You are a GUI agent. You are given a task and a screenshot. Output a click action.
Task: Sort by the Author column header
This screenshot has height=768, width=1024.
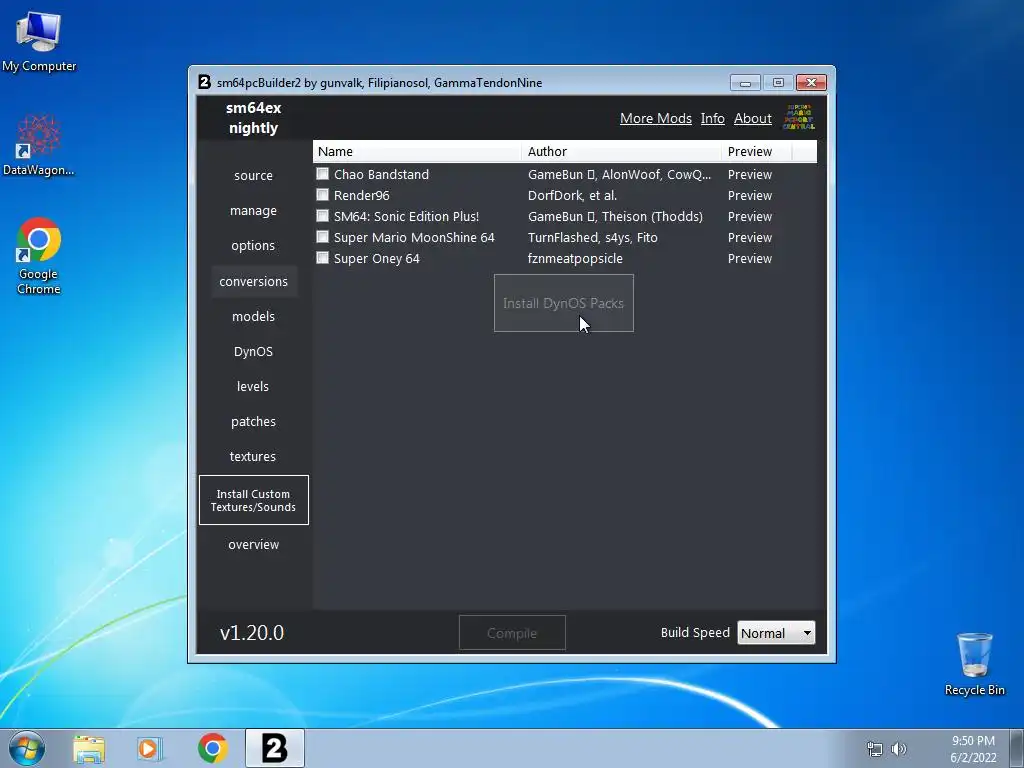coord(622,152)
